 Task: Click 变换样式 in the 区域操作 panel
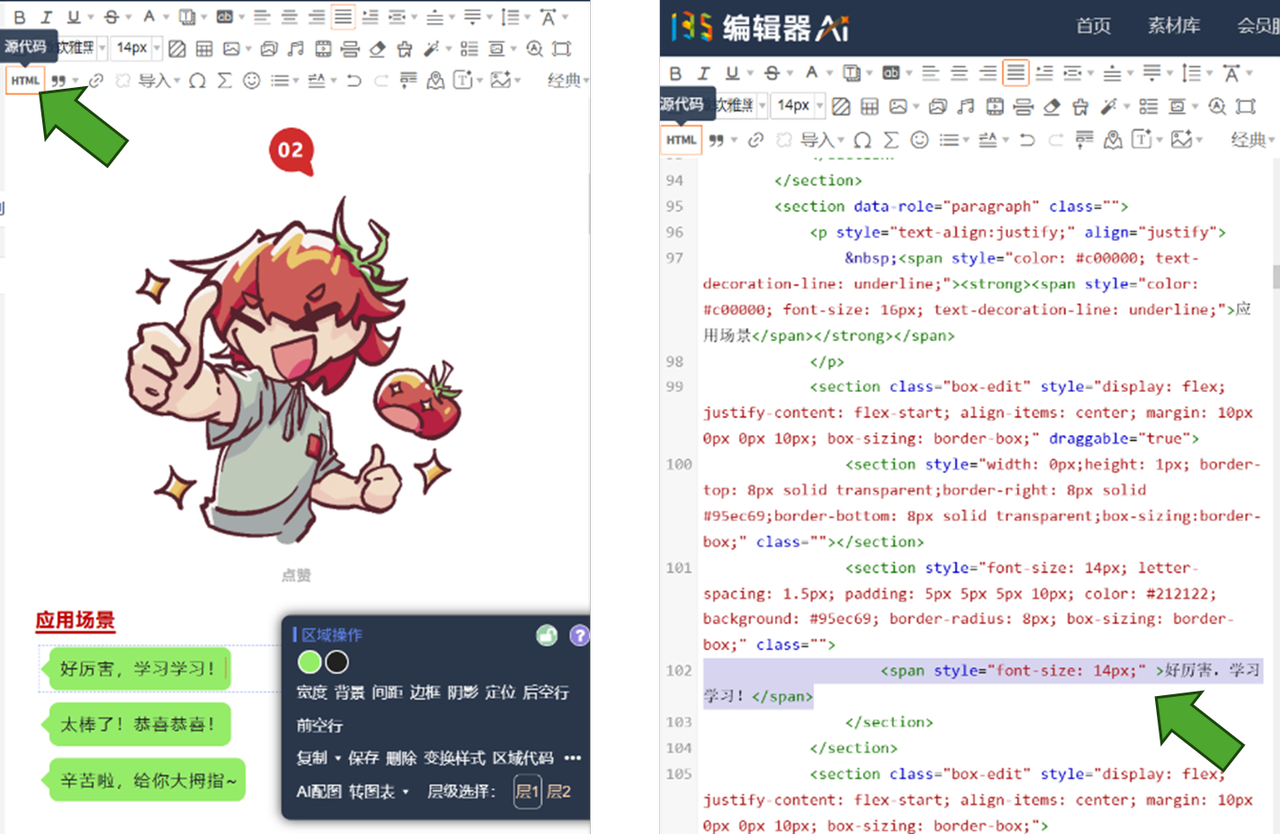(x=453, y=758)
